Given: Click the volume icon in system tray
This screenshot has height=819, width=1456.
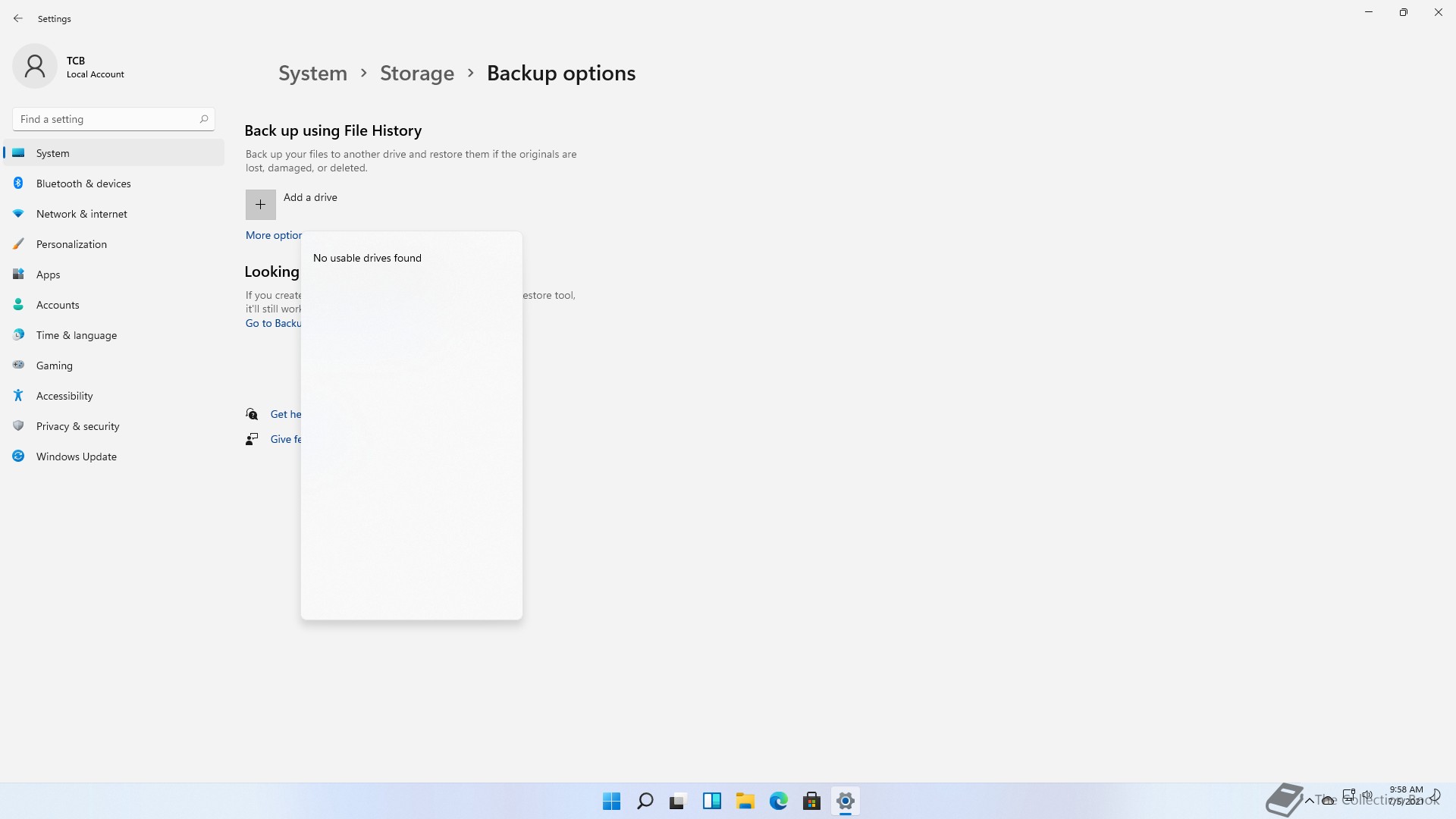Looking at the screenshot, I should (1367, 795).
